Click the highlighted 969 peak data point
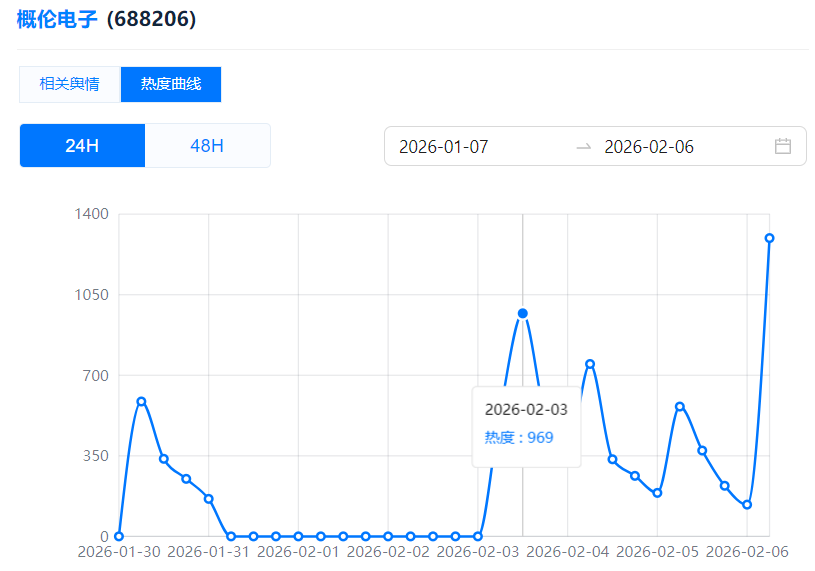The image size is (815, 571). coord(522,313)
